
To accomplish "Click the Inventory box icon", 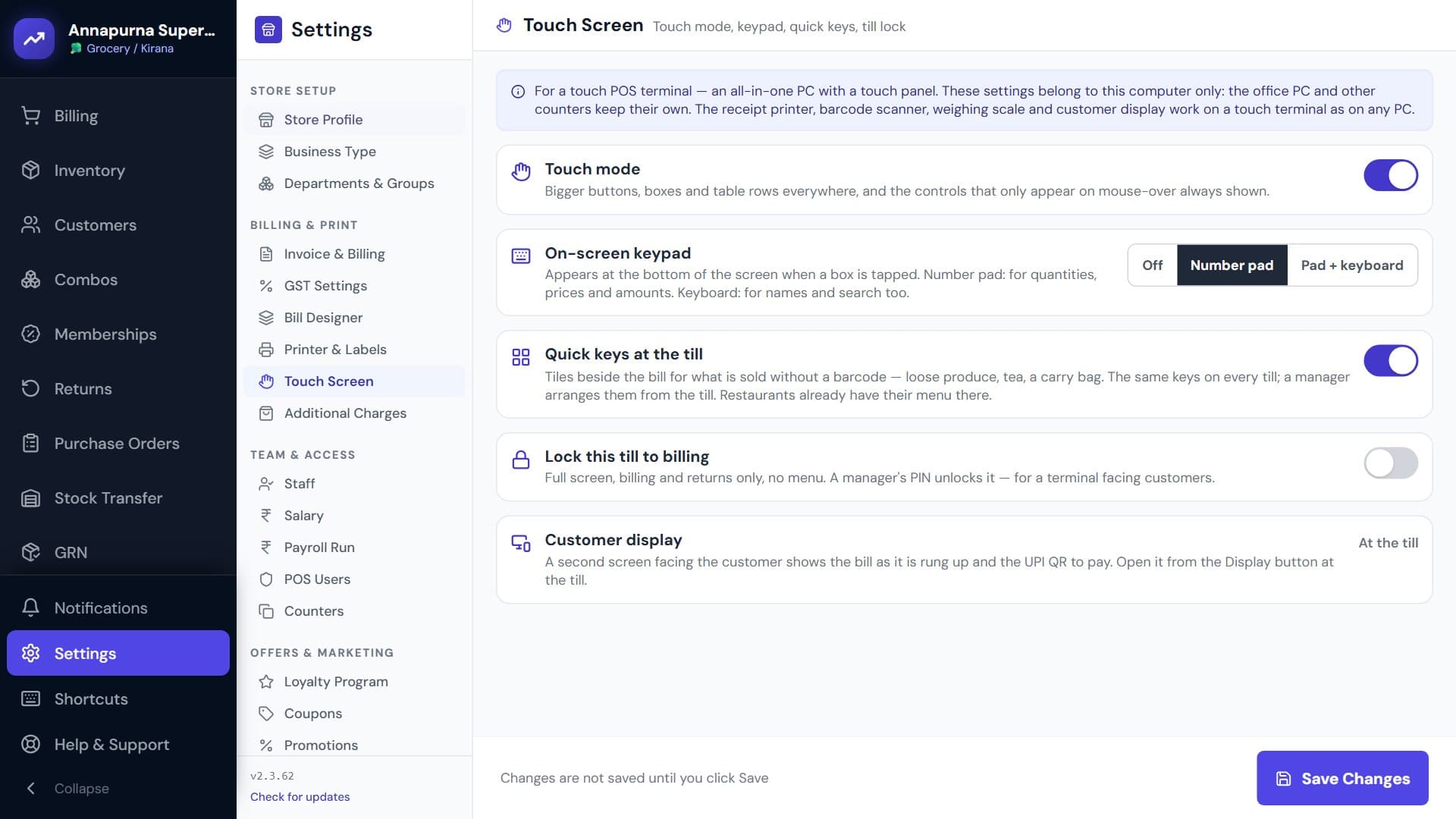I will (30, 171).
